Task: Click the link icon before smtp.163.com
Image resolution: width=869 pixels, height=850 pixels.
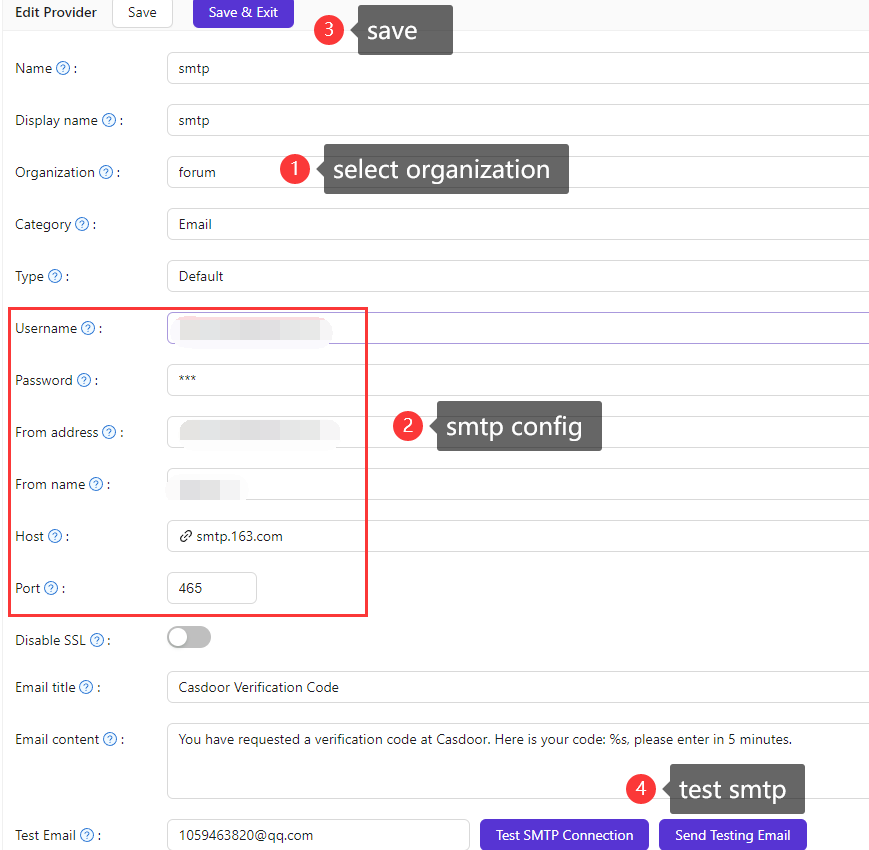Action: pyautogui.click(x=183, y=536)
